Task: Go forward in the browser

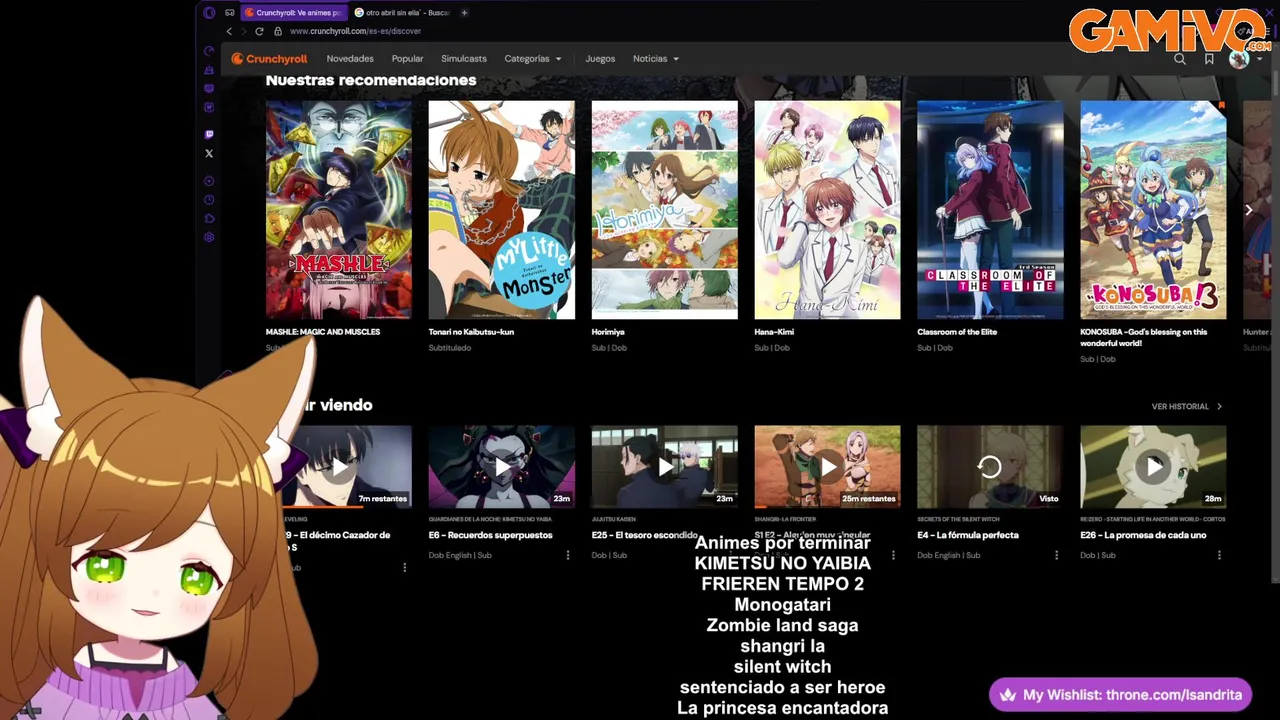Action: [x=244, y=31]
